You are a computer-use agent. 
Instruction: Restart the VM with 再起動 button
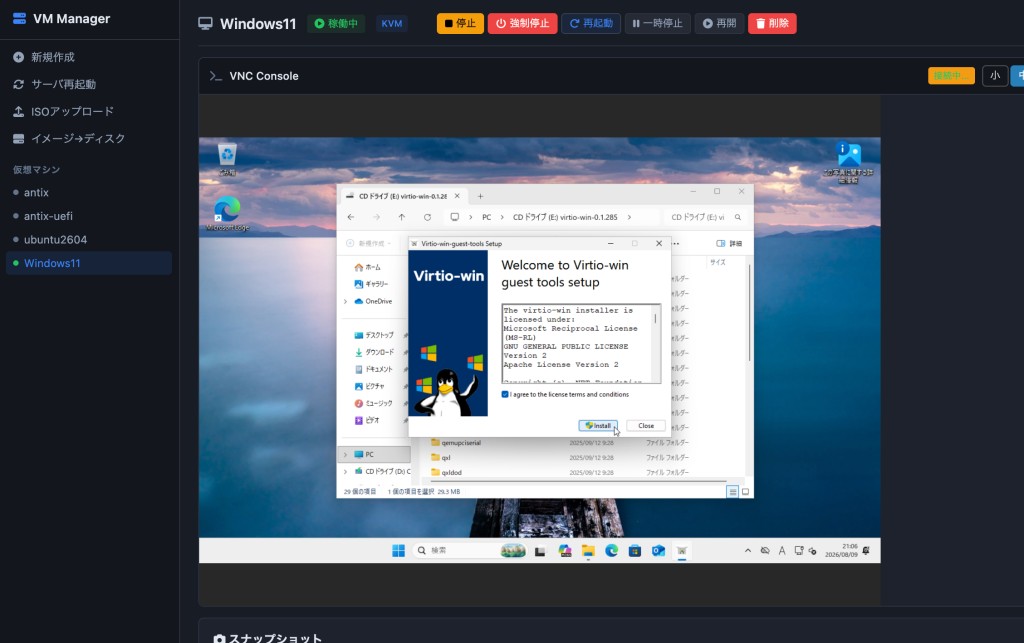pos(591,24)
